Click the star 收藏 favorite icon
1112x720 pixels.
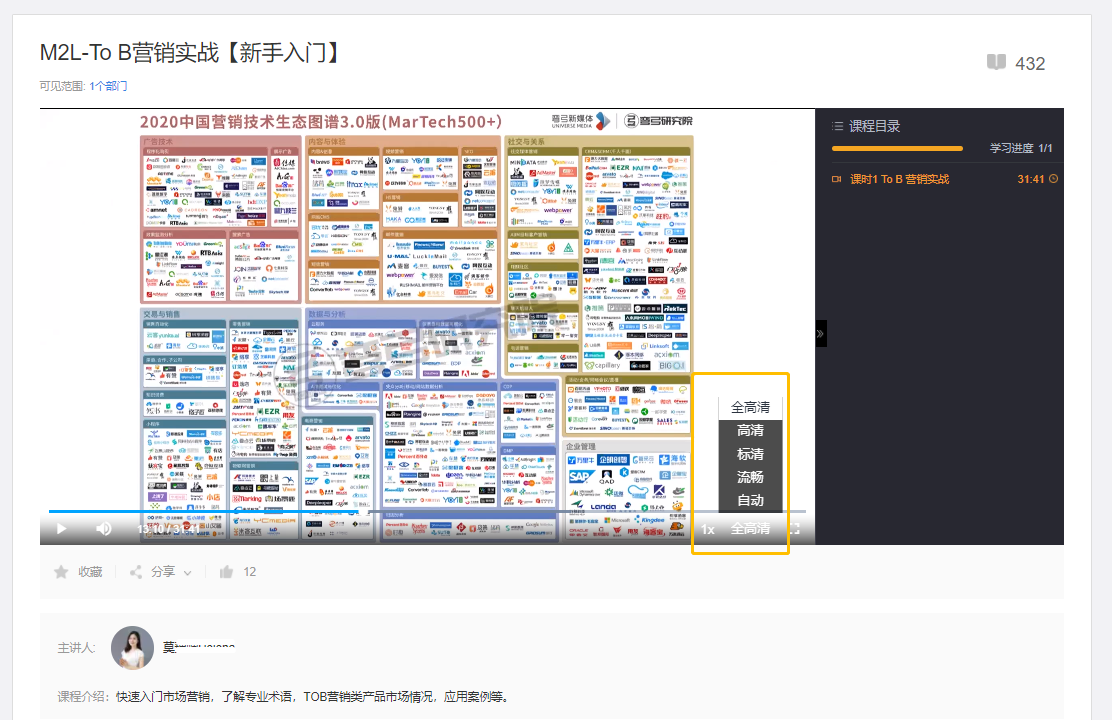62,572
